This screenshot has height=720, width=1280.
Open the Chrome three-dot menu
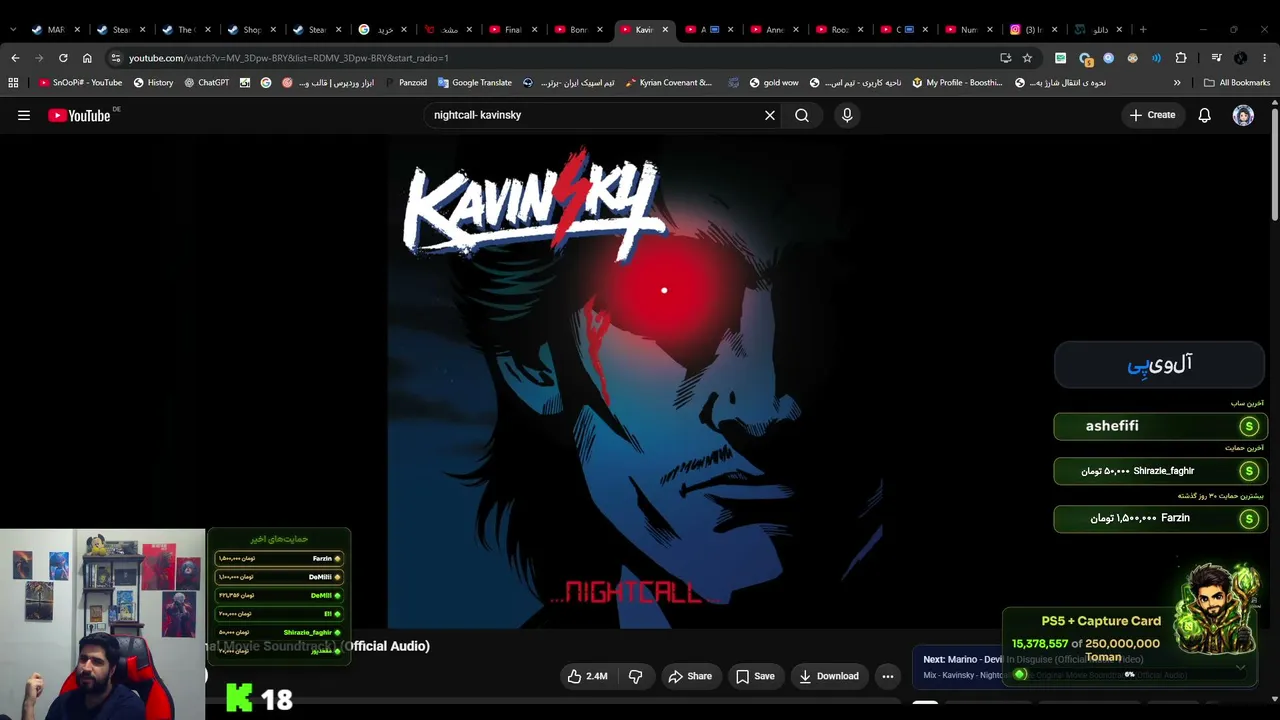coord(1265,58)
